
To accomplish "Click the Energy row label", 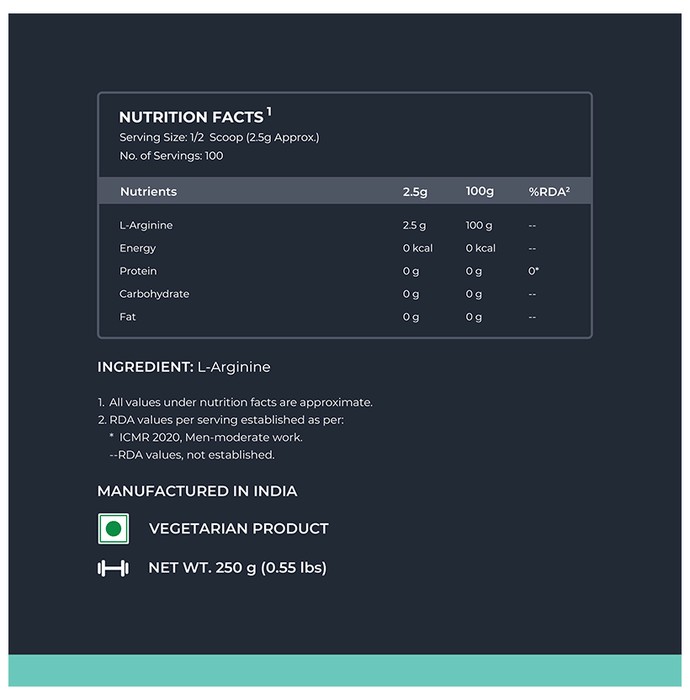I will pyautogui.click(x=137, y=249).
